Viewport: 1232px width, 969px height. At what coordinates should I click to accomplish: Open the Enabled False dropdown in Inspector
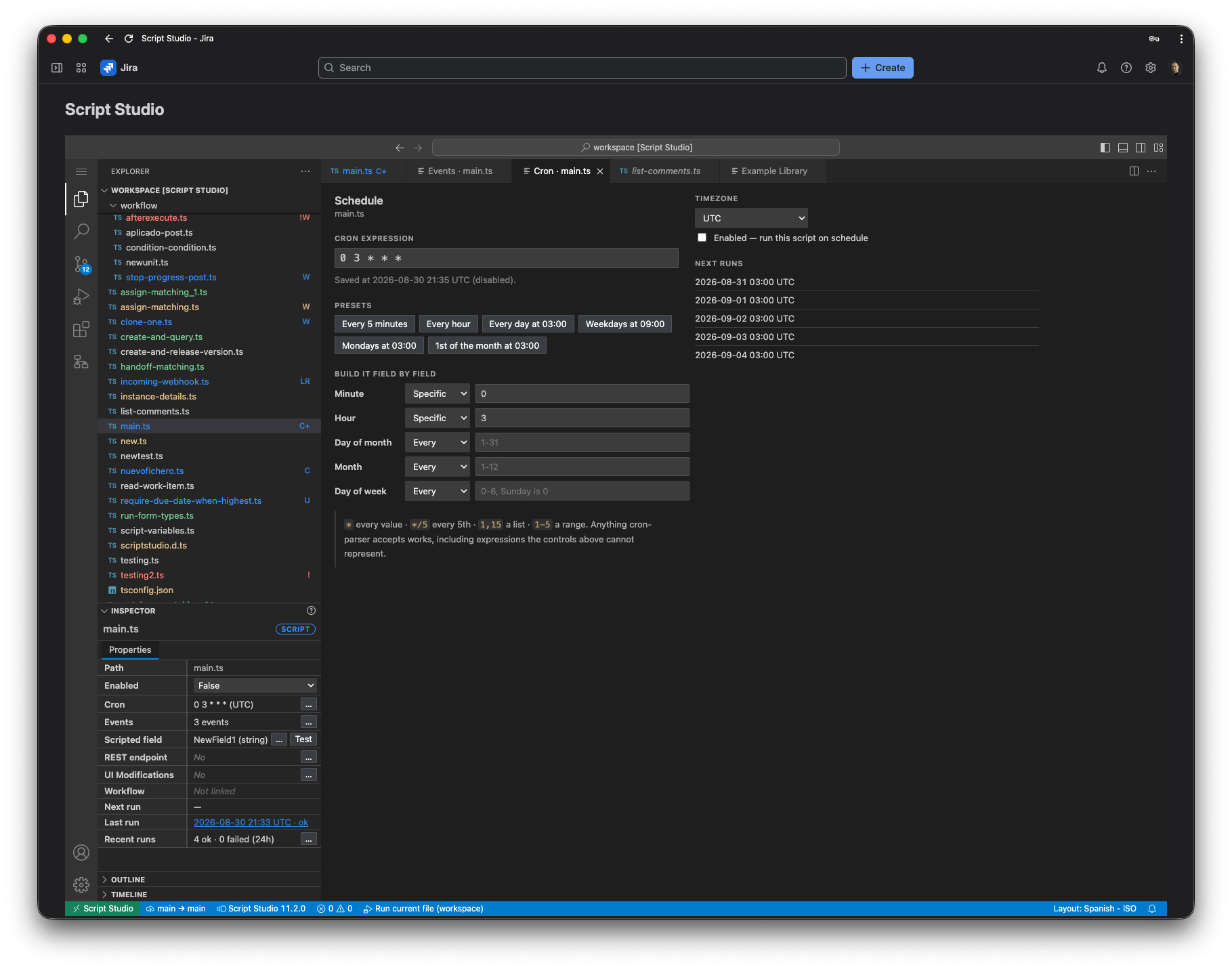pos(255,685)
